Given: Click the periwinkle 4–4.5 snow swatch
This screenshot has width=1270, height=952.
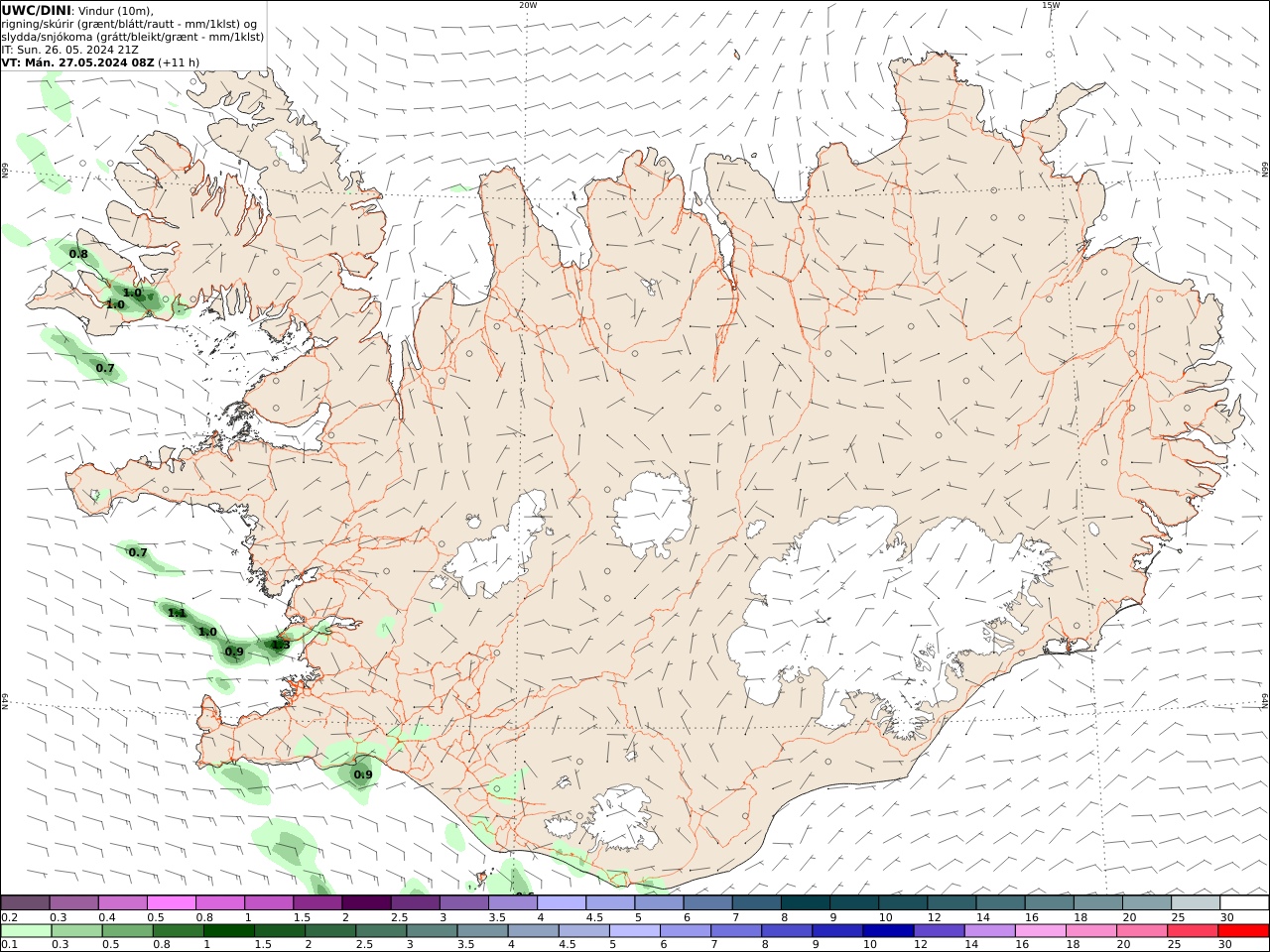Looking at the screenshot, I should pos(562,902).
